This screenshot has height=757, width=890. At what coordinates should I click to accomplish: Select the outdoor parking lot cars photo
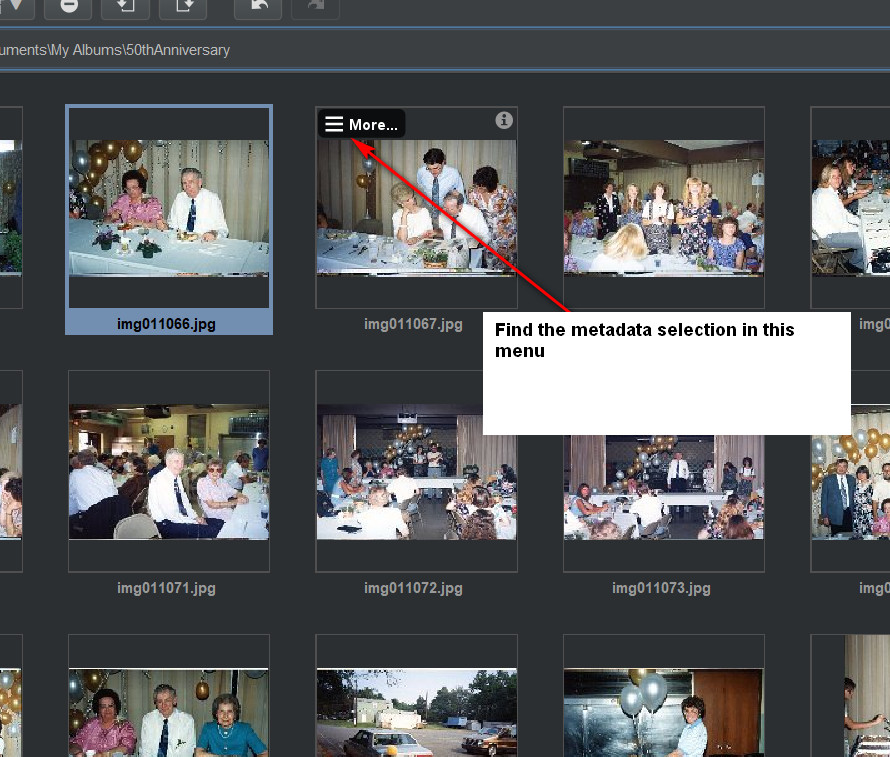point(416,712)
